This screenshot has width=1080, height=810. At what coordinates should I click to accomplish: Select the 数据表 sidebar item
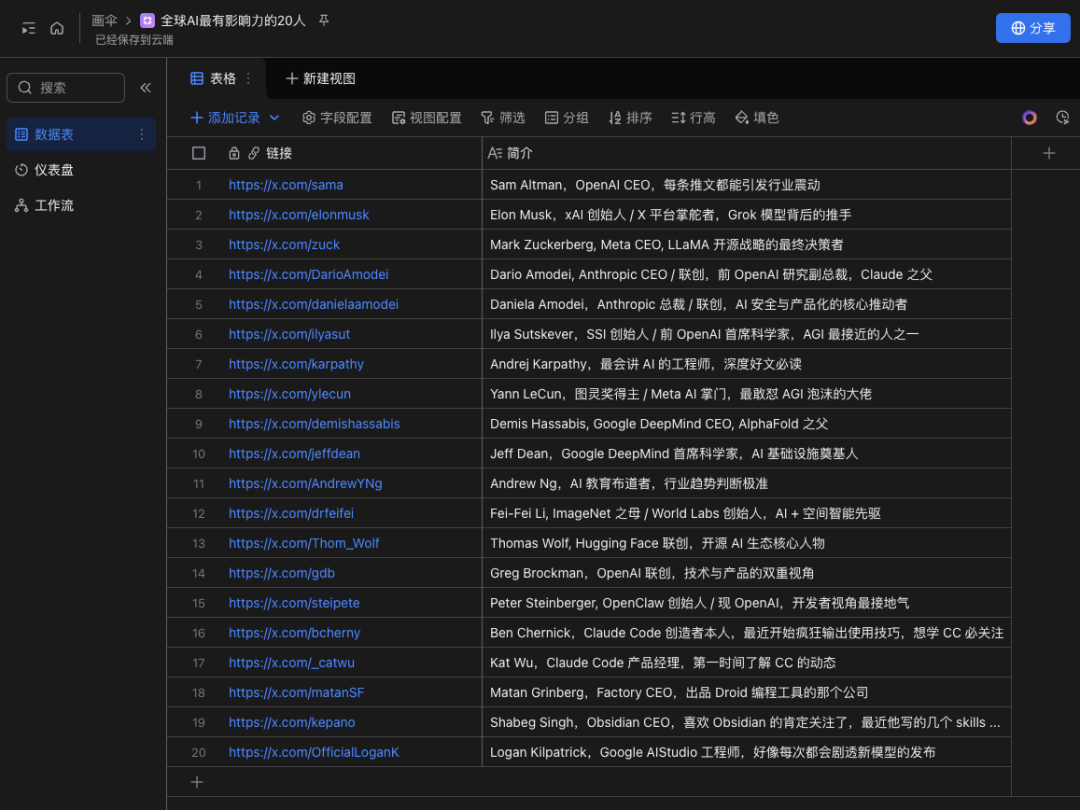pos(81,134)
